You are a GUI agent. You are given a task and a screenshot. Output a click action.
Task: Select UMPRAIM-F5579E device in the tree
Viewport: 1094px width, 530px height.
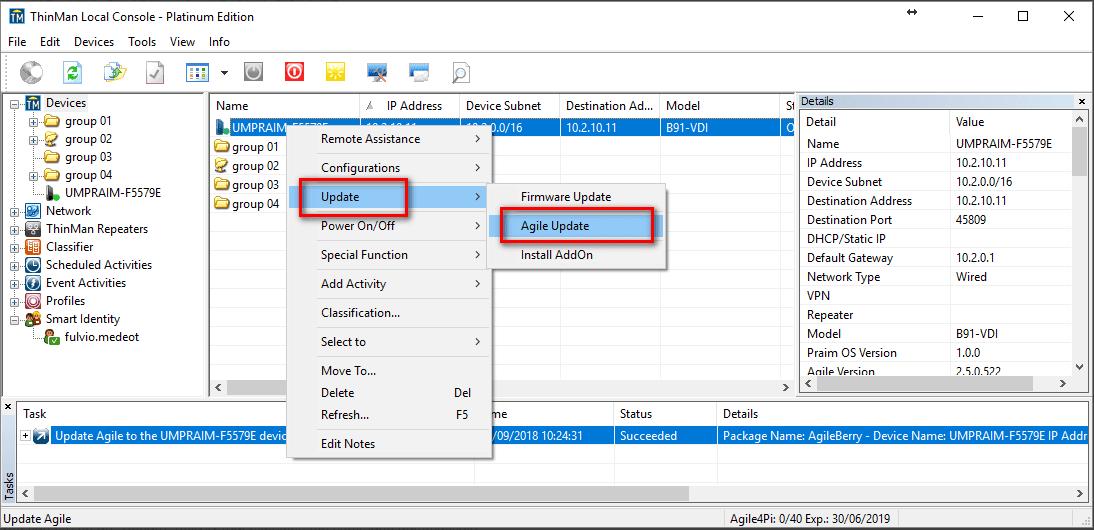[x=112, y=193]
